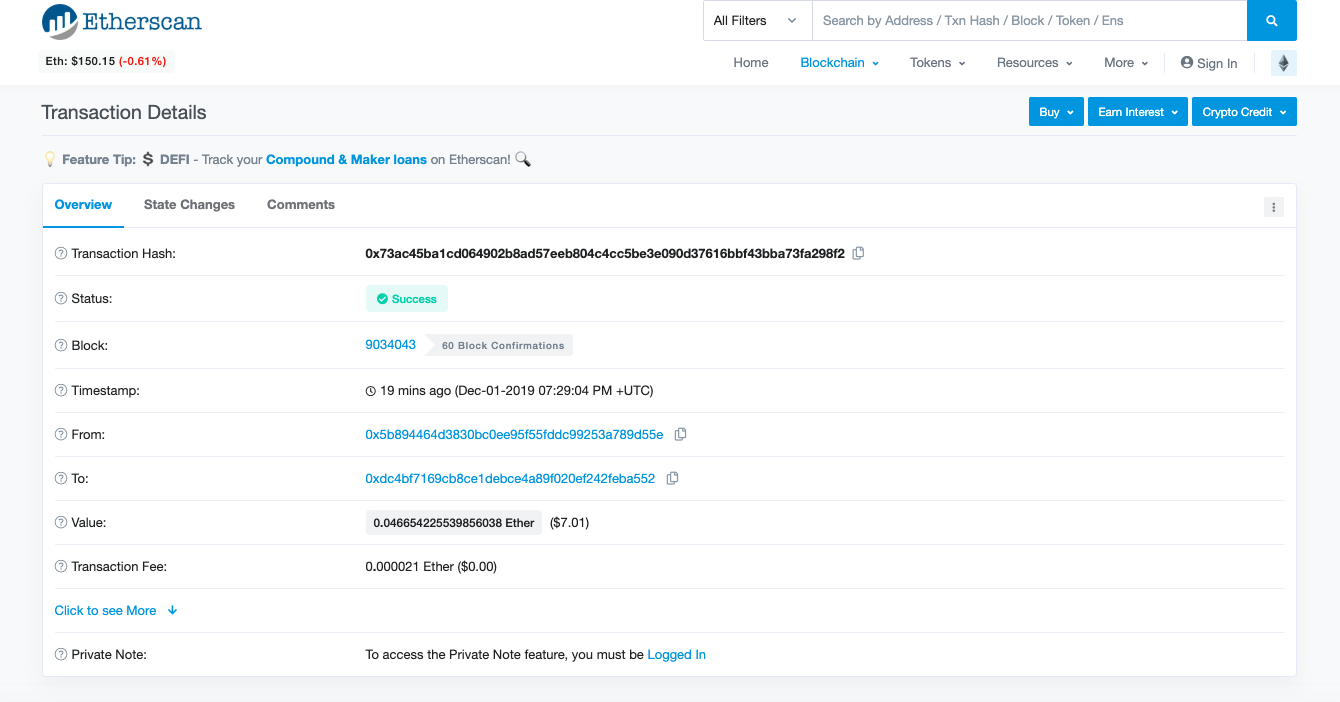Click the Etherscan logo
The image size is (1340, 702).
click(x=121, y=22)
